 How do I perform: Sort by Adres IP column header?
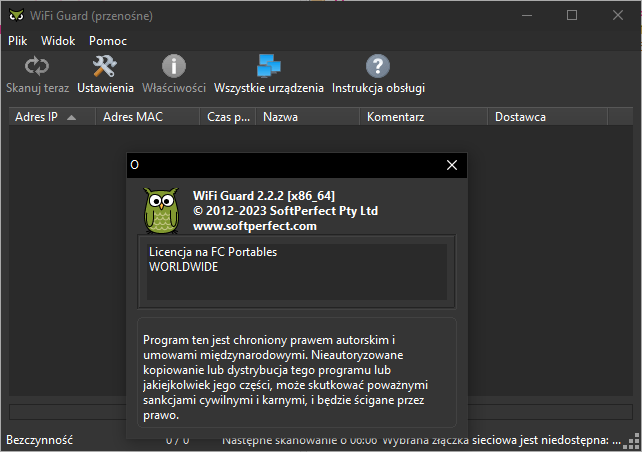coord(52,117)
